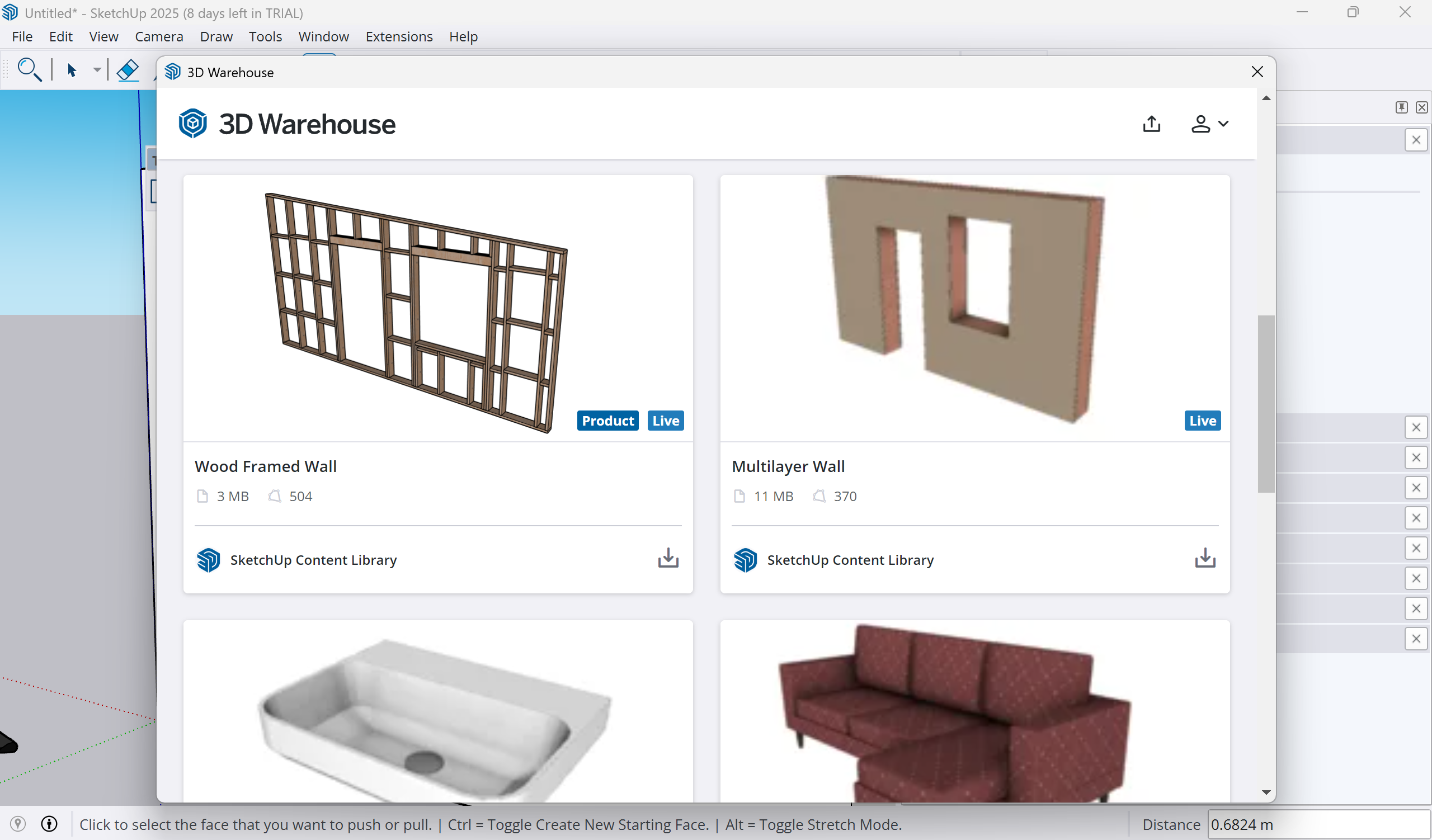1432x840 pixels.
Task: Open the Extensions menu
Action: coord(399,36)
